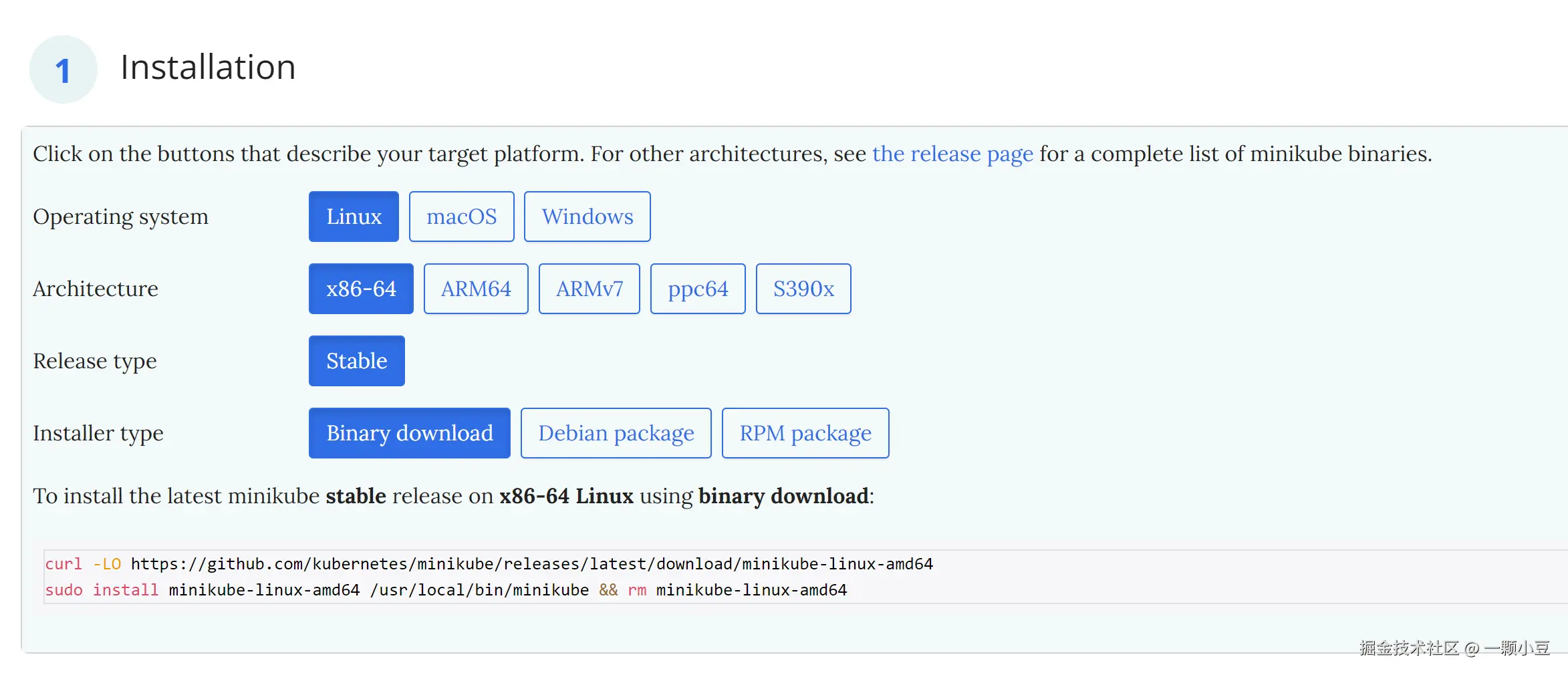Viewport: 1568px width, 675px height.
Task: Click the Architecture row label
Action: pyautogui.click(x=96, y=289)
